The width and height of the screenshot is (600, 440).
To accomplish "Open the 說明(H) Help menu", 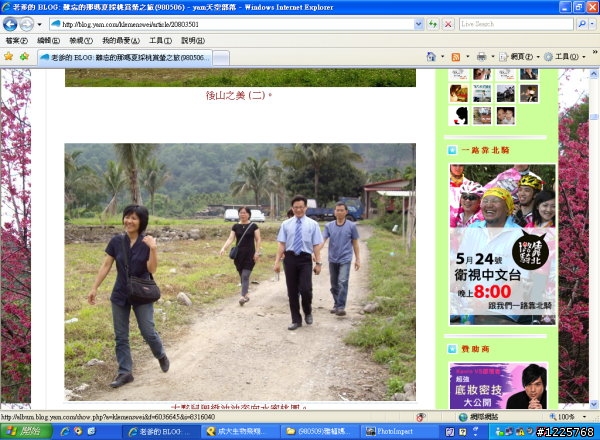I will 192,40.
